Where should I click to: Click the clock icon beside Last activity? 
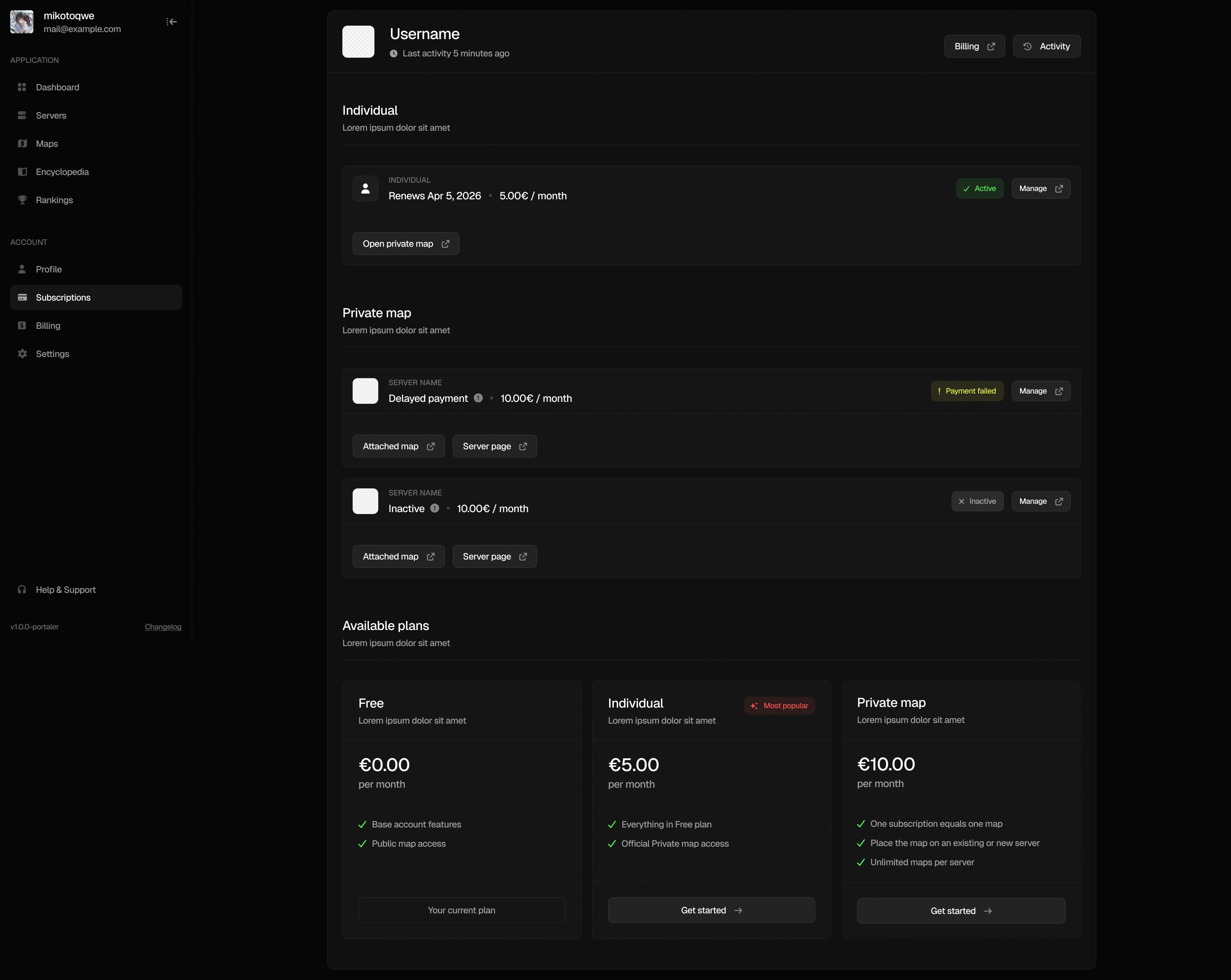tap(393, 54)
